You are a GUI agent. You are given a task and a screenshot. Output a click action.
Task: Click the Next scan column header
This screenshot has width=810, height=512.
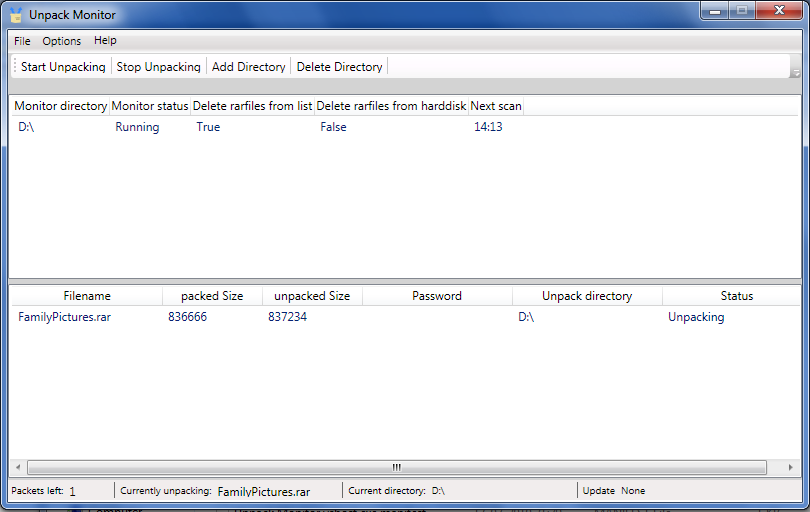click(x=496, y=106)
